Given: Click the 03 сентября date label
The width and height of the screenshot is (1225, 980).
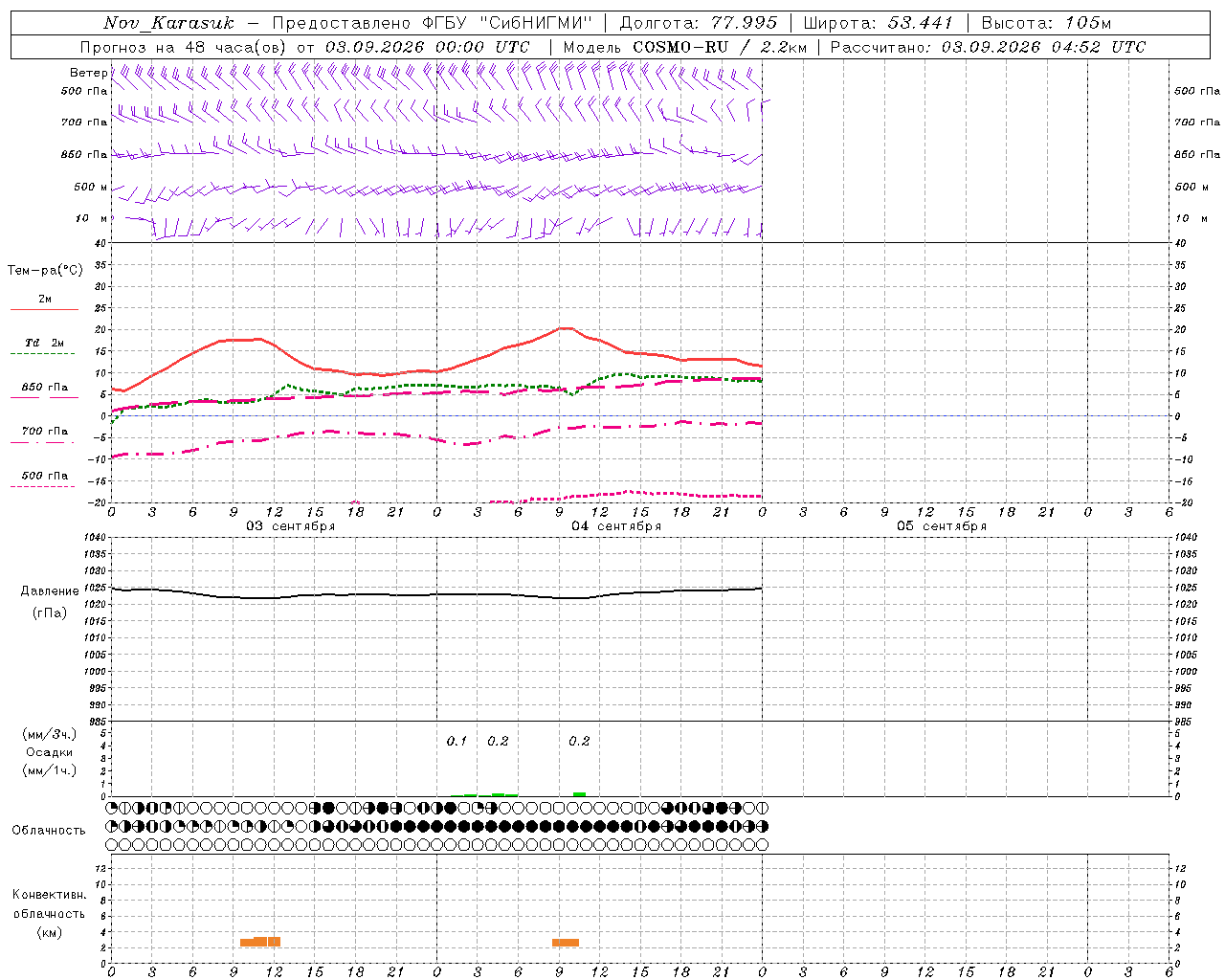Looking at the screenshot, I should (x=291, y=525).
